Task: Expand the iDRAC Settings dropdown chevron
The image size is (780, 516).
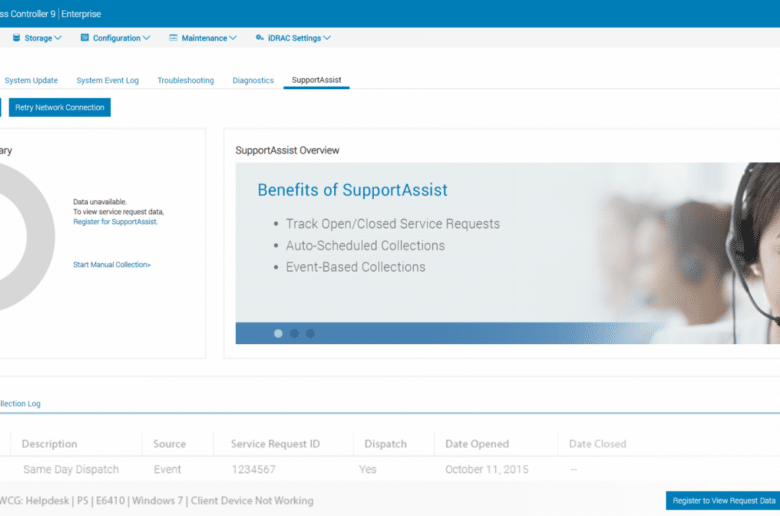Action: click(327, 38)
